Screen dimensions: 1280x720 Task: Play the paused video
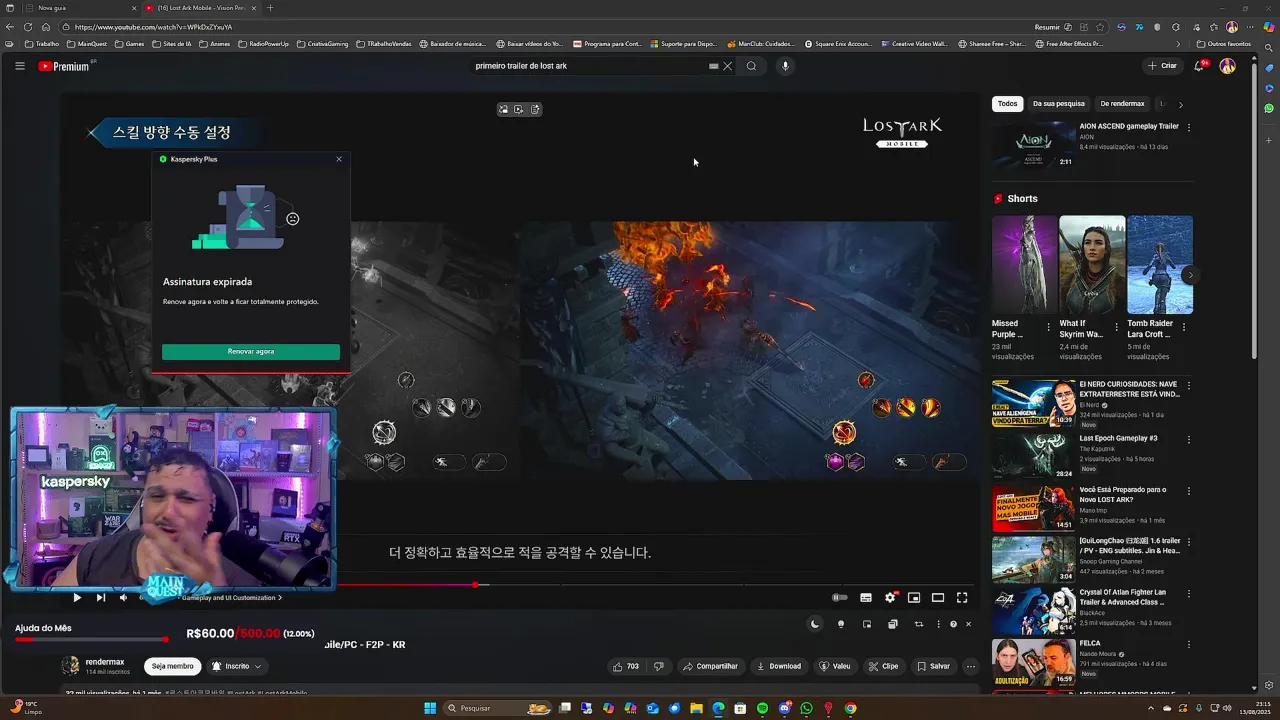(x=77, y=598)
